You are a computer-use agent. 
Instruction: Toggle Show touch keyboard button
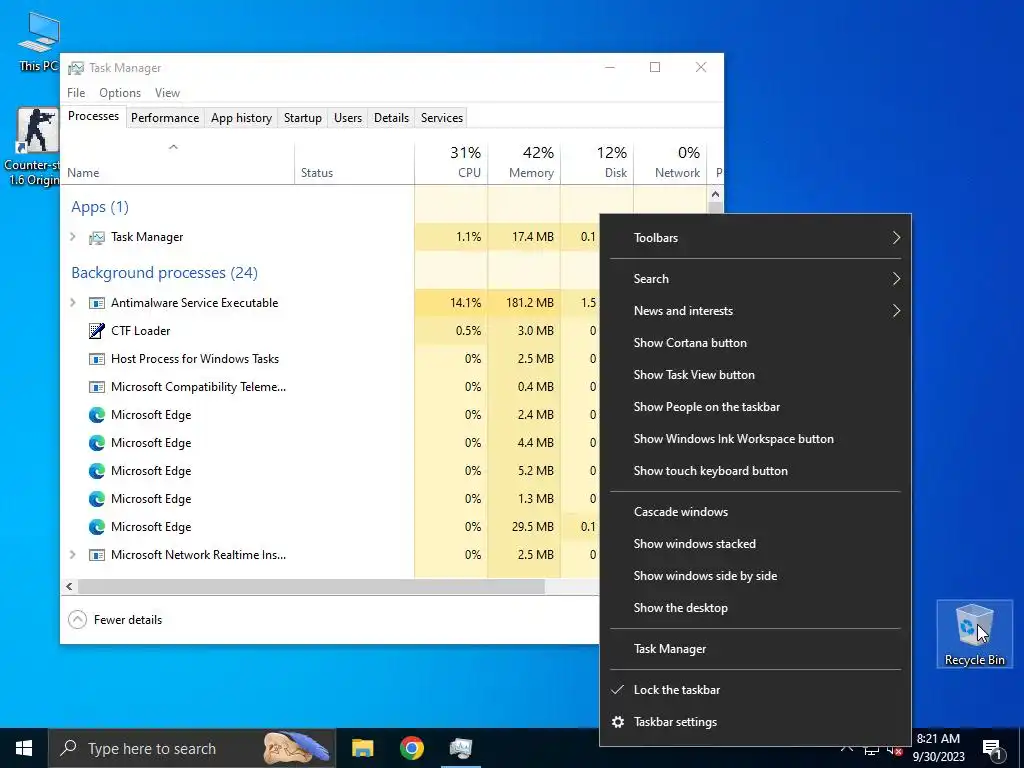[x=756, y=471]
